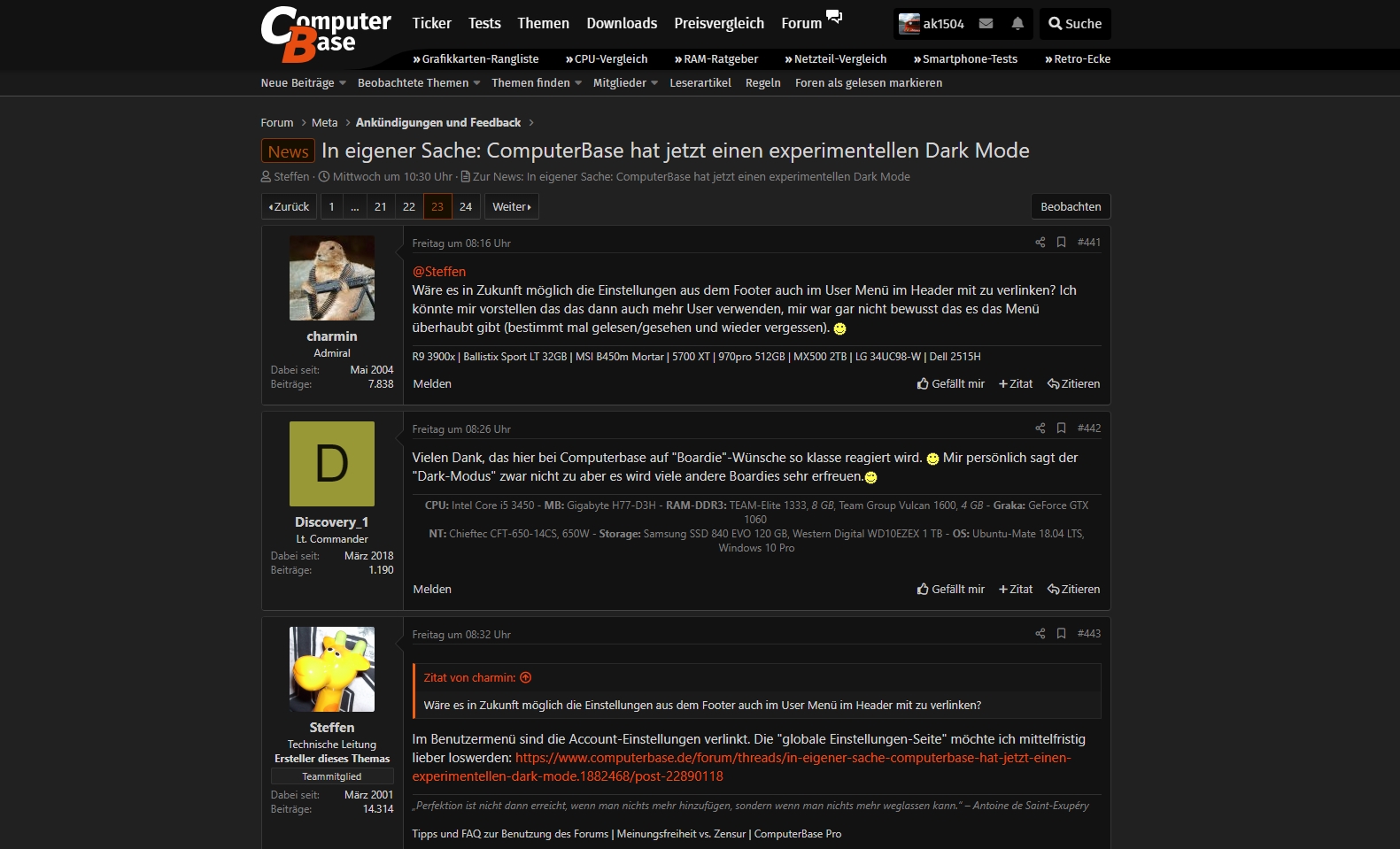This screenshot has width=1400, height=849.
Task: Open Retro-Ecke quick link
Action: (1078, 59)
